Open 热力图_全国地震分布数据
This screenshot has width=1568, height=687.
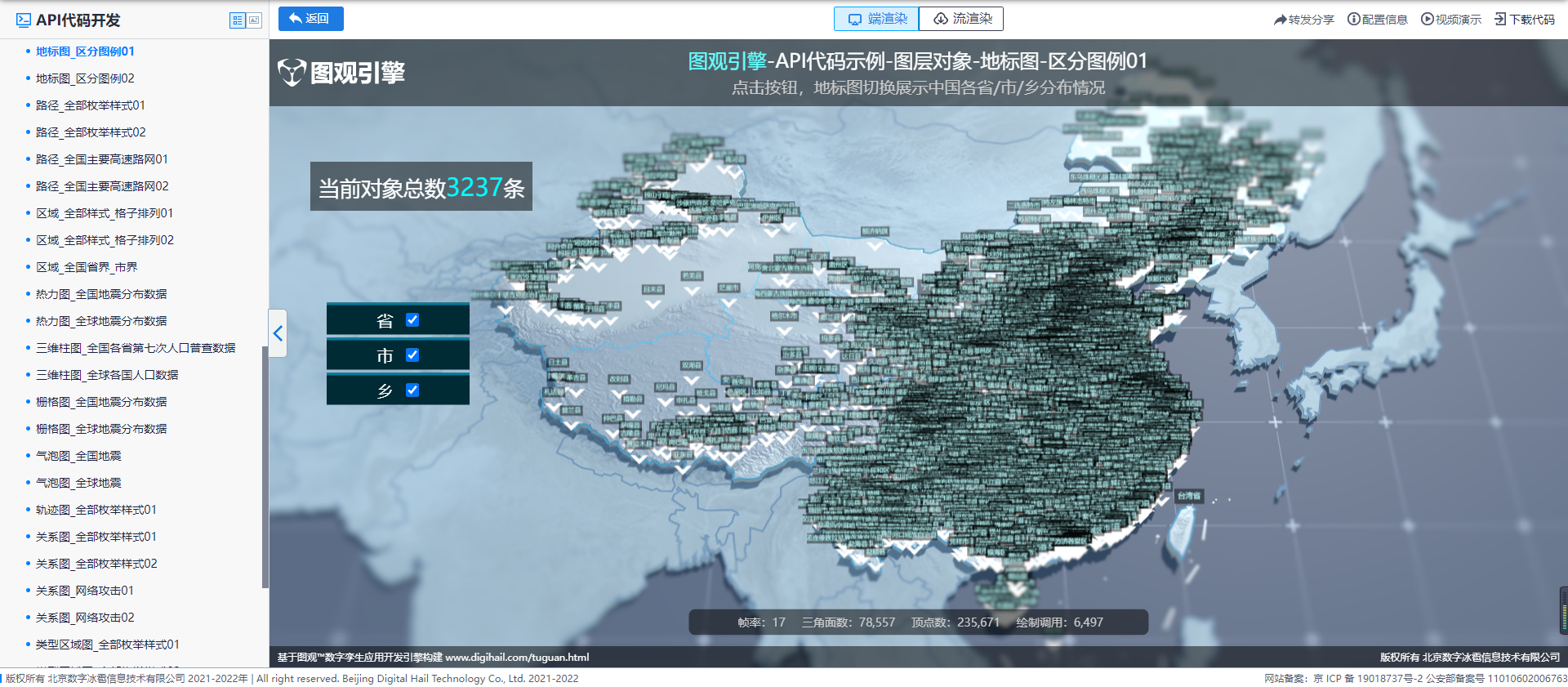pos(101,294)
